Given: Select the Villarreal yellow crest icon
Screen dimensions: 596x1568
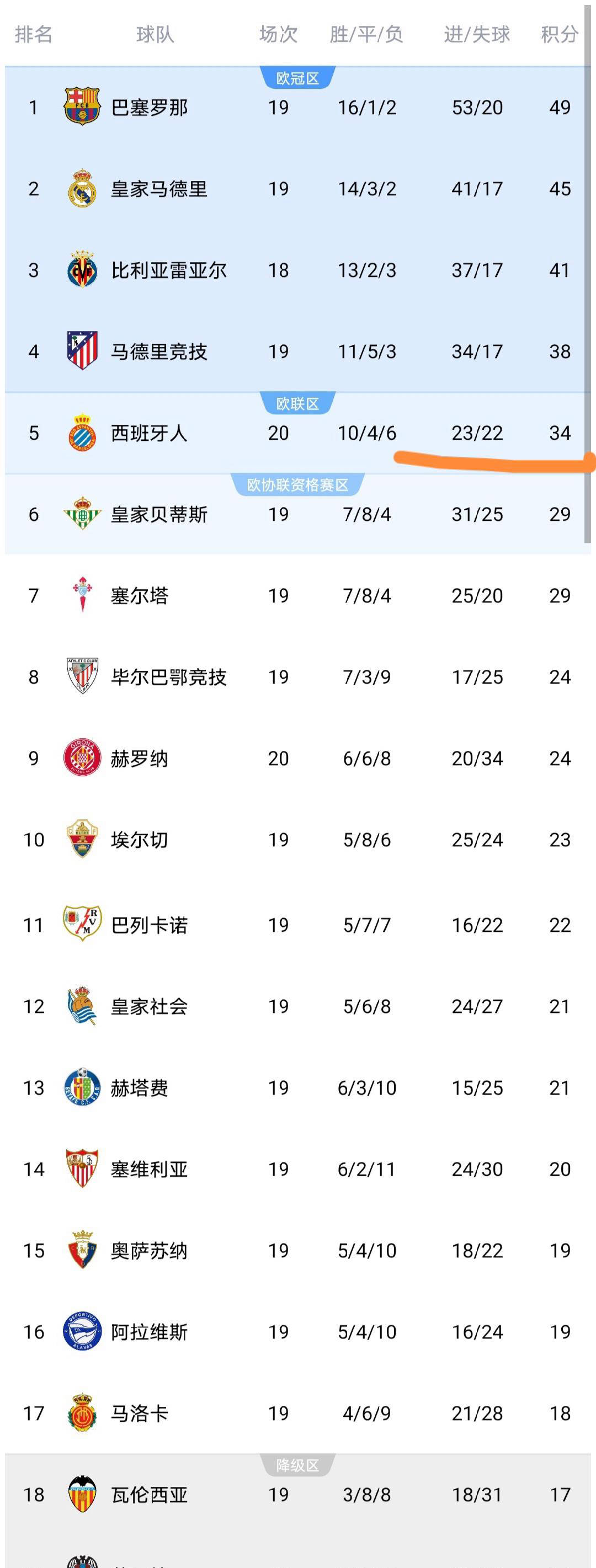Looking at the screenshot, I should point(82,270).
